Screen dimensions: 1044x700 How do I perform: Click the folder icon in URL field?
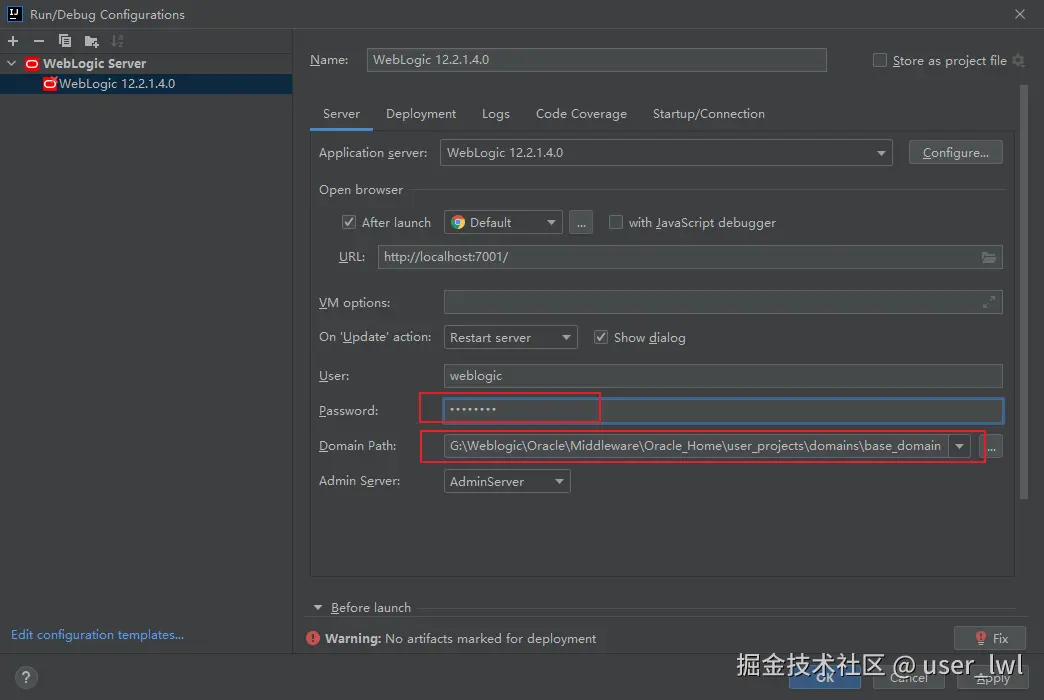click(x=988, y=257)
